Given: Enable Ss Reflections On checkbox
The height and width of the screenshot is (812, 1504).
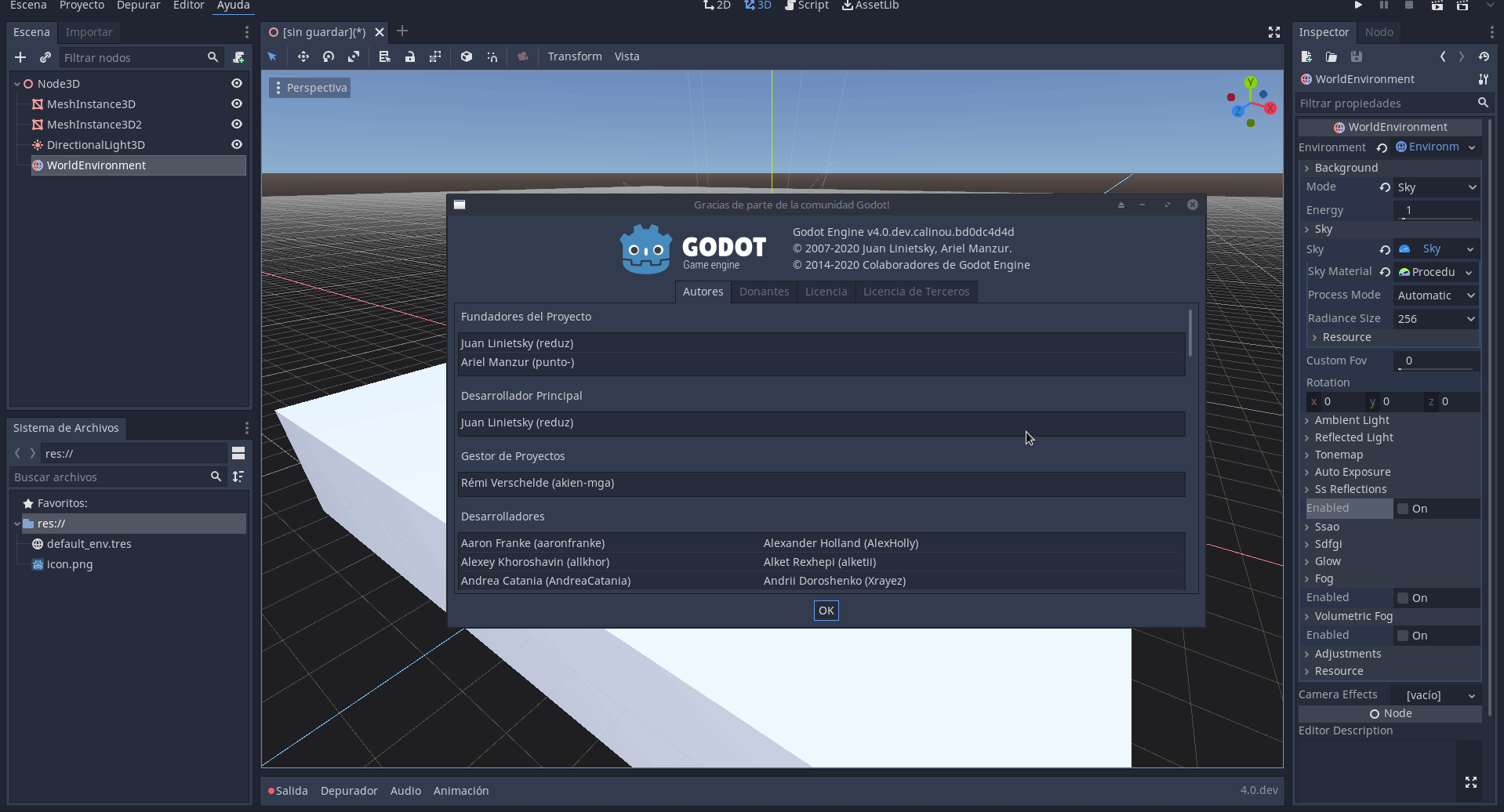Looking at the screenshot, I should click(x=1403, y=509).
